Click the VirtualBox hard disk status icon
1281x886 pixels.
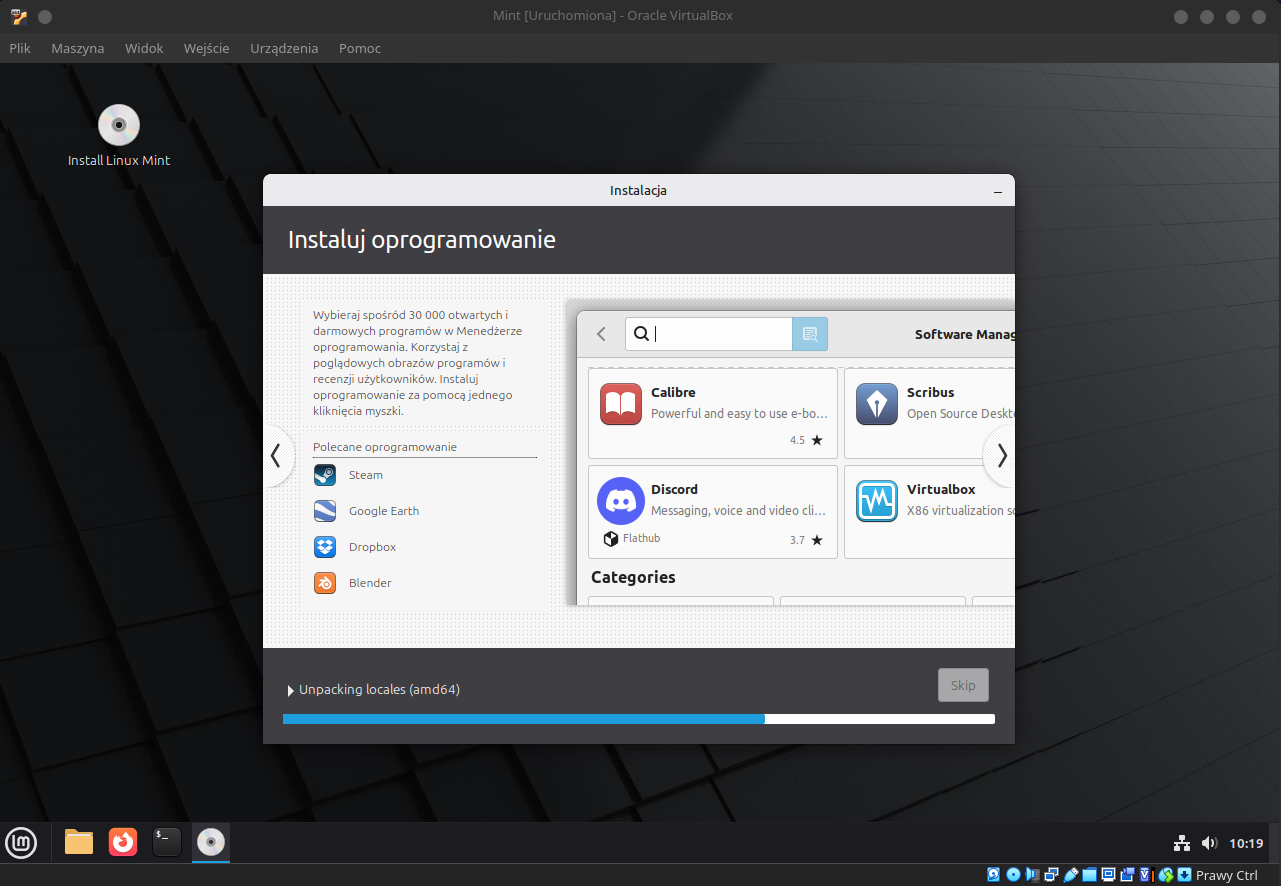[993, 875]
